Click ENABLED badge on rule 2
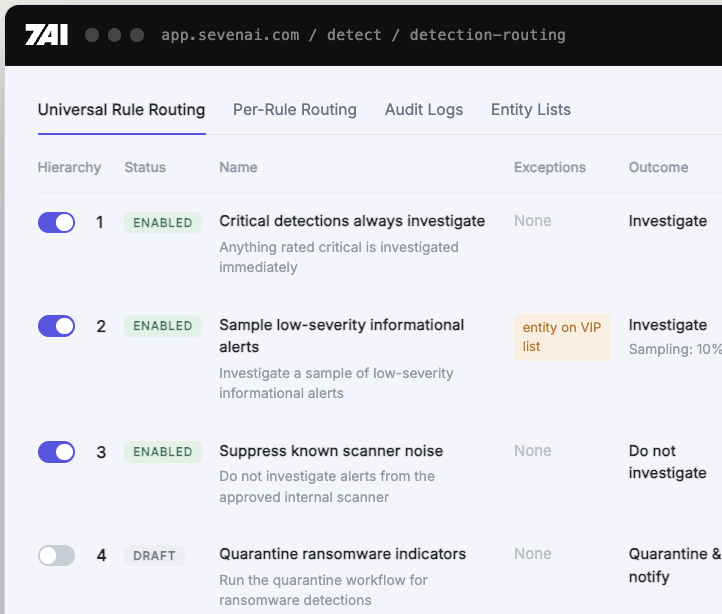Viewport: 722px width, 614px height. [163, 326]
